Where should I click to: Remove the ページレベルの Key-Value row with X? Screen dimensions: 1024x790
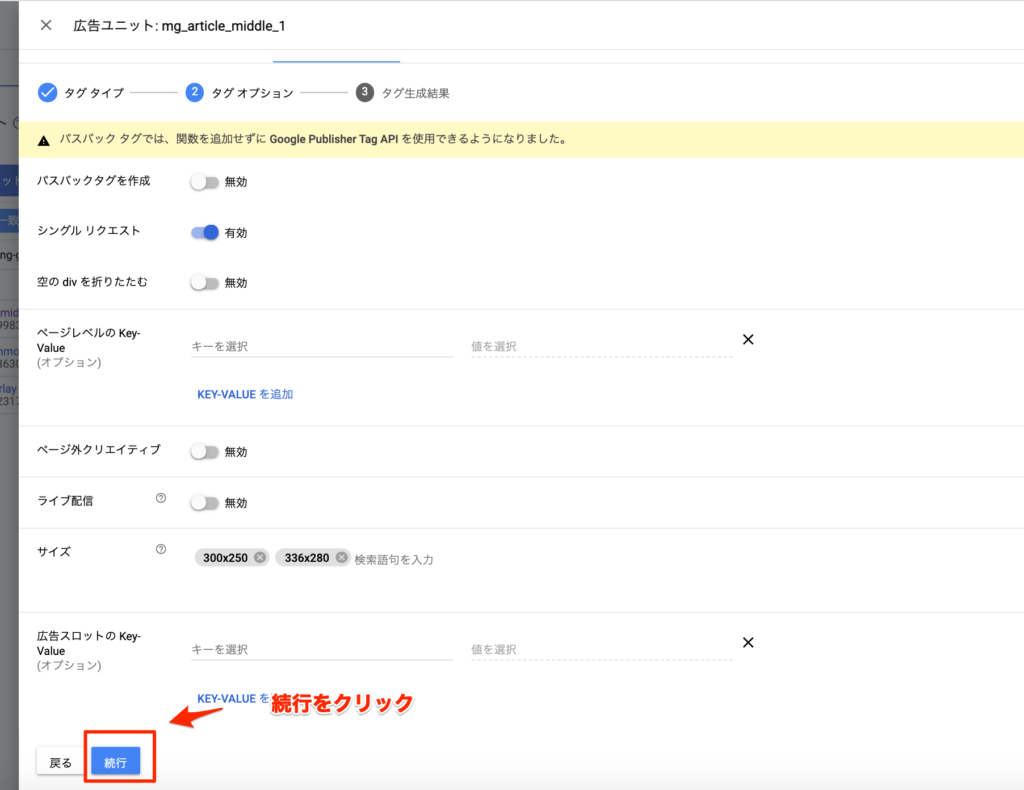tap(748, 340)
